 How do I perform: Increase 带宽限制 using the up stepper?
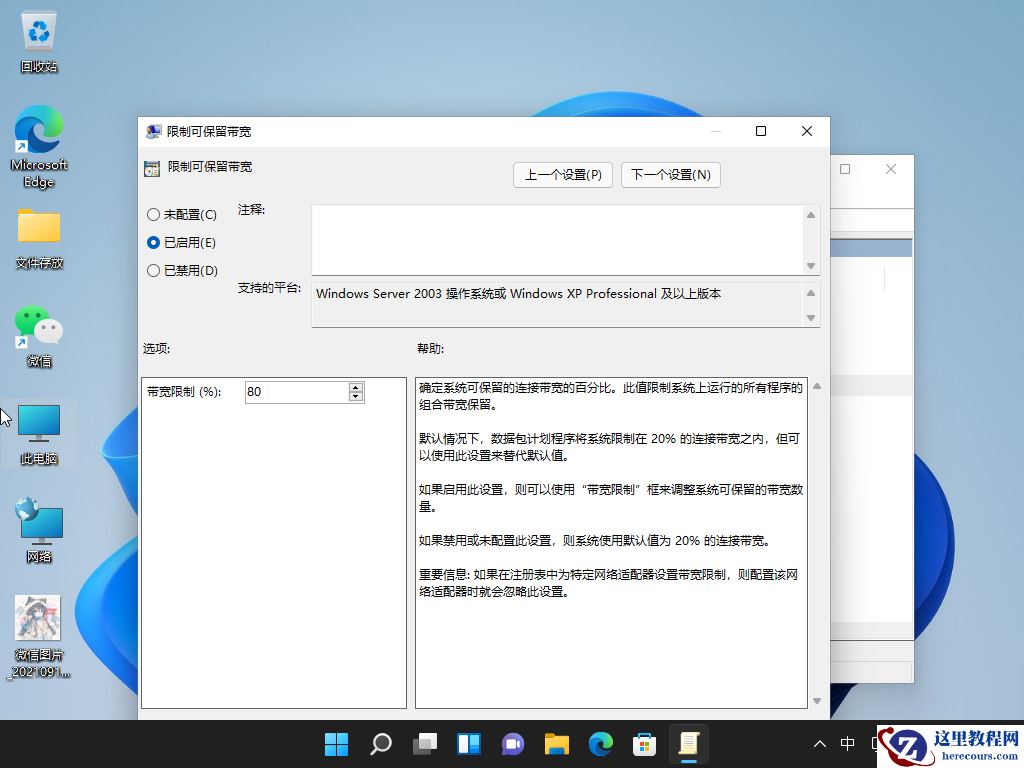pos(356,387)
